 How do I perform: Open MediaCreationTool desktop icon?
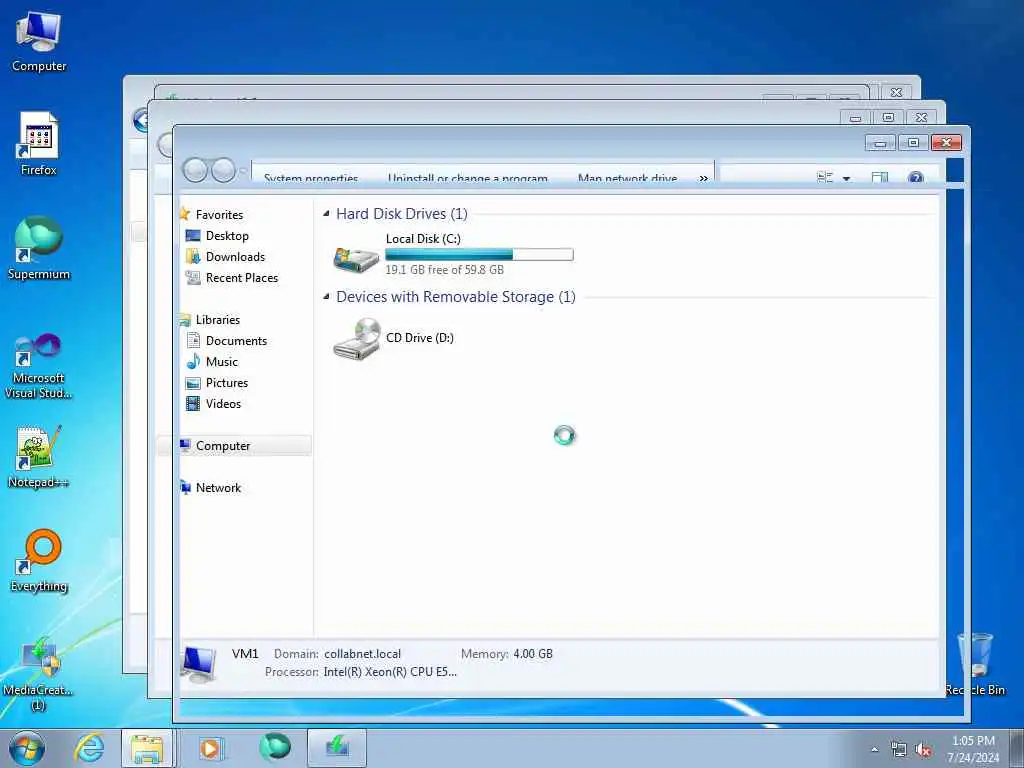point(39,673)
